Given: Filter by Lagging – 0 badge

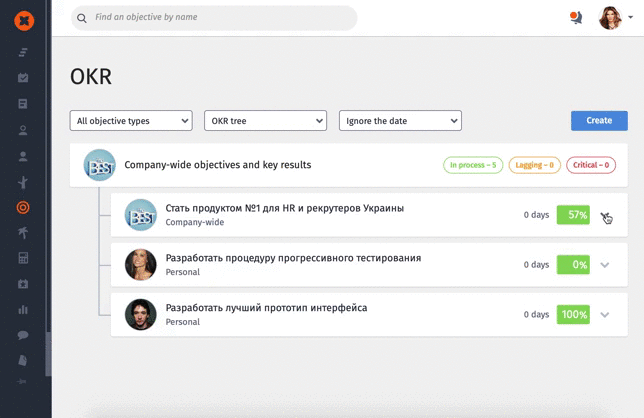Looking at the screenshot, I should (x=534, y=165).
